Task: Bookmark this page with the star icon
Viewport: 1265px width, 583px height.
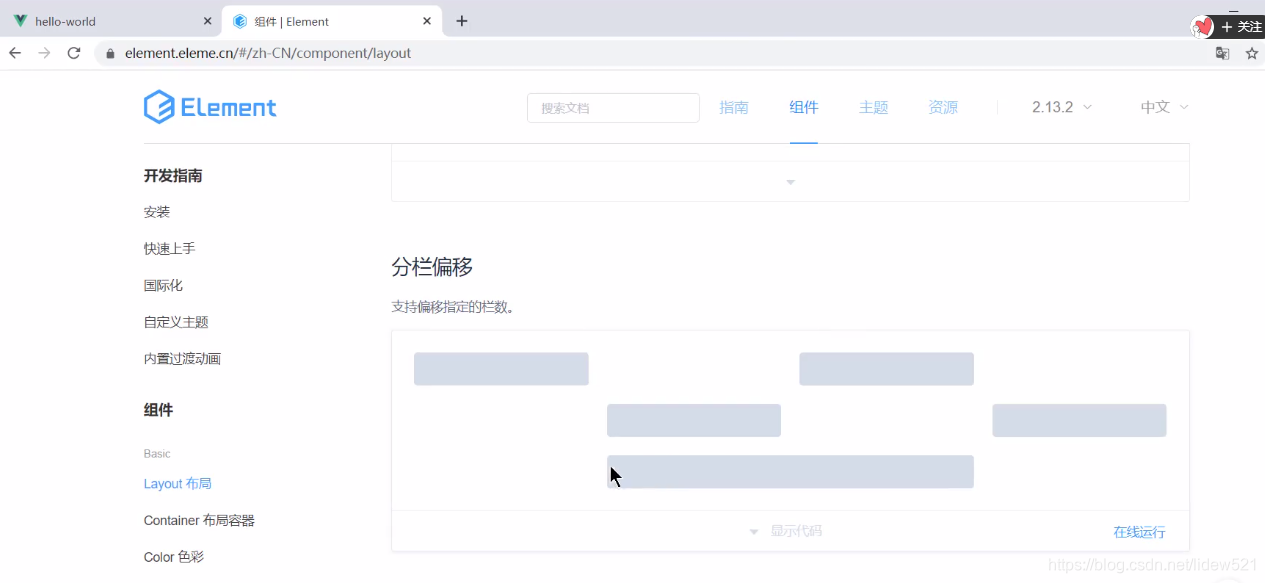Action: coord(1251,53)
